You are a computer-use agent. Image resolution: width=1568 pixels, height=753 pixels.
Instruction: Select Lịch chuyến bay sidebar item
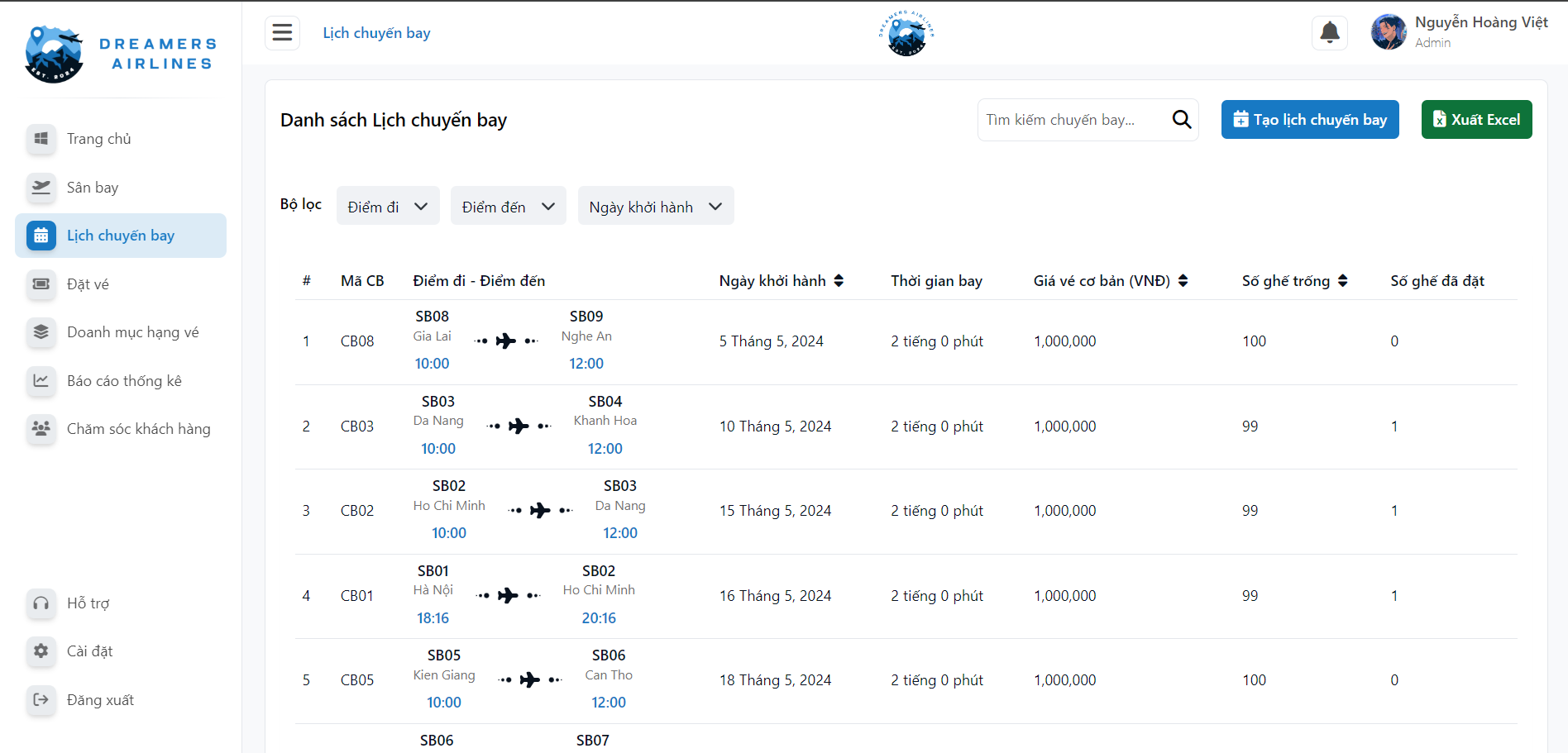(x=121, y=236)
